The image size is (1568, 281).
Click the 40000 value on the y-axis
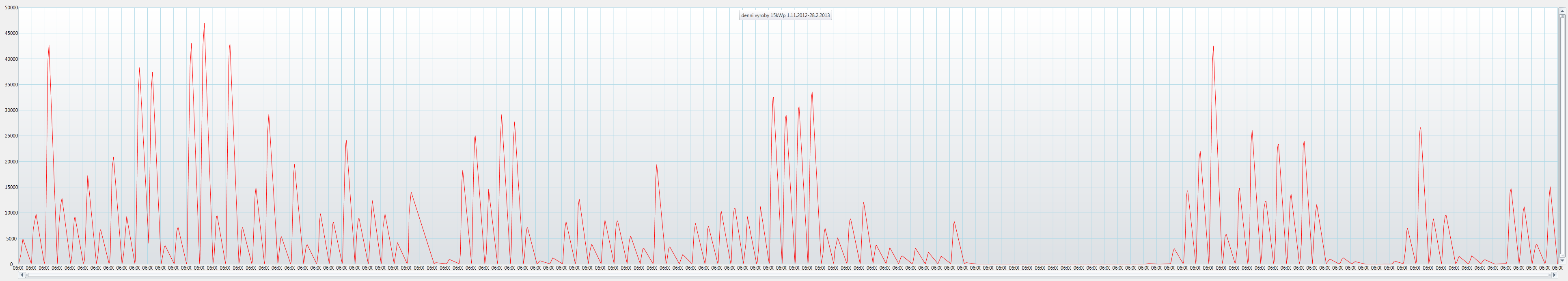(x=11, y=59)
